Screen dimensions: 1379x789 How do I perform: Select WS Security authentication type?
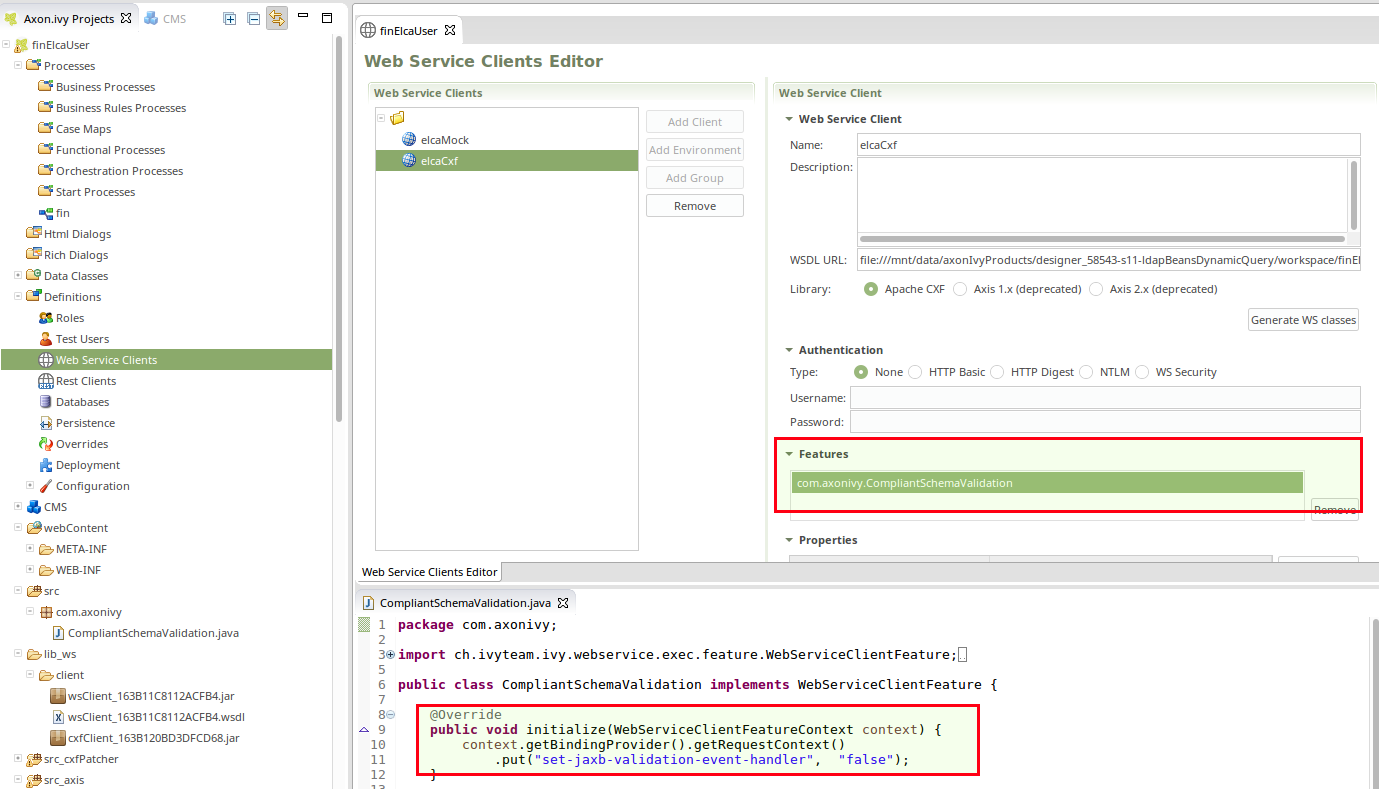1142,372
